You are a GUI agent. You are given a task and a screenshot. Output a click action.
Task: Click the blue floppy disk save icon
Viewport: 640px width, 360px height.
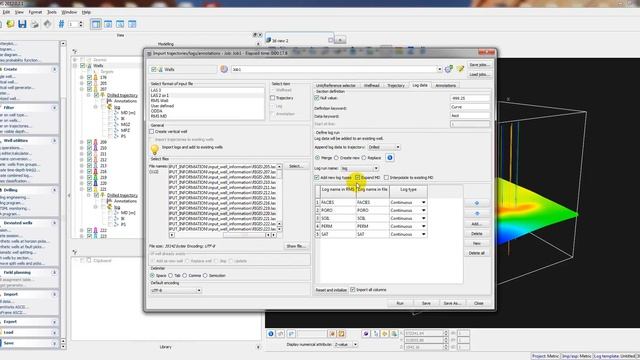point(22,24)
